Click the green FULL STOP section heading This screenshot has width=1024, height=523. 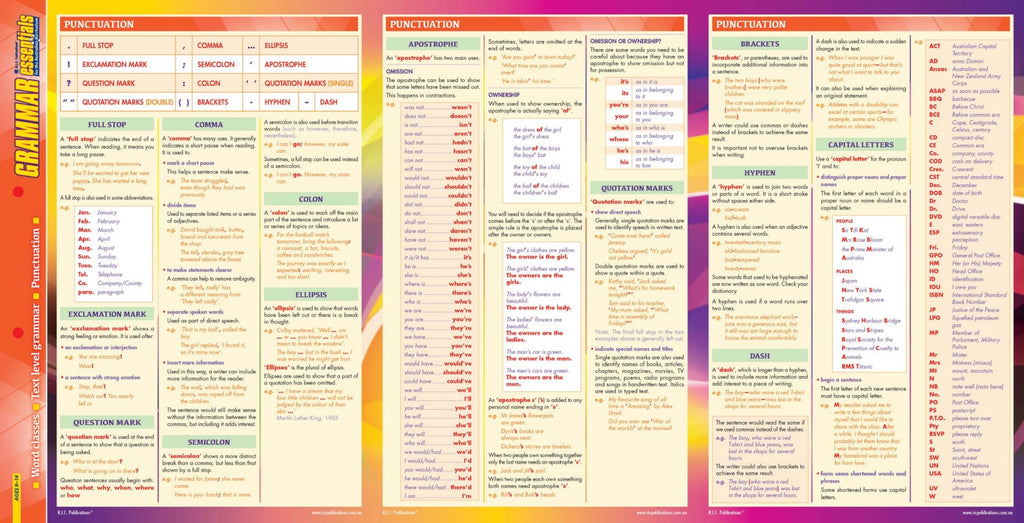click(106, 124)
